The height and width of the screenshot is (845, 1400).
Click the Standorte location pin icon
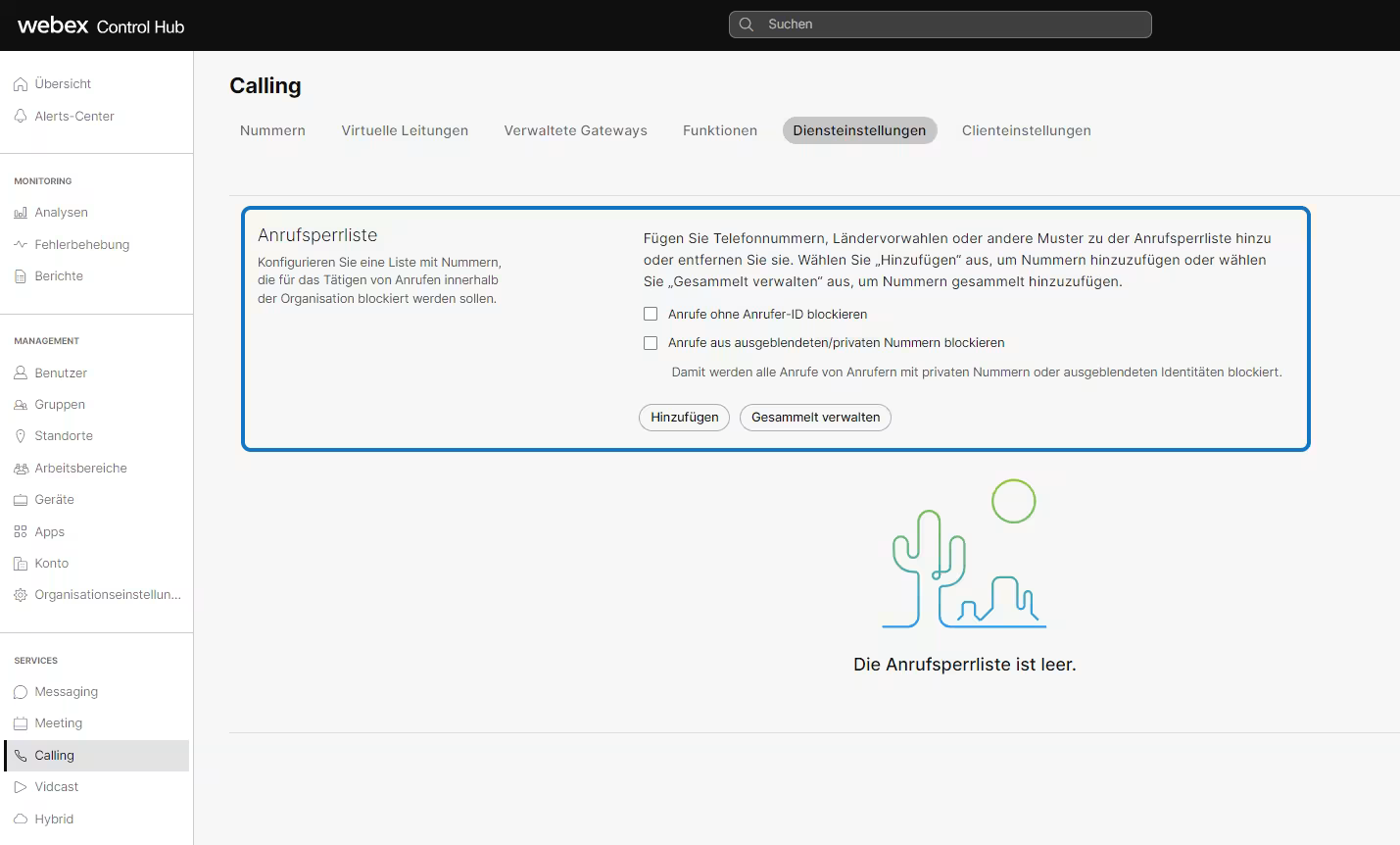(21, 436)
